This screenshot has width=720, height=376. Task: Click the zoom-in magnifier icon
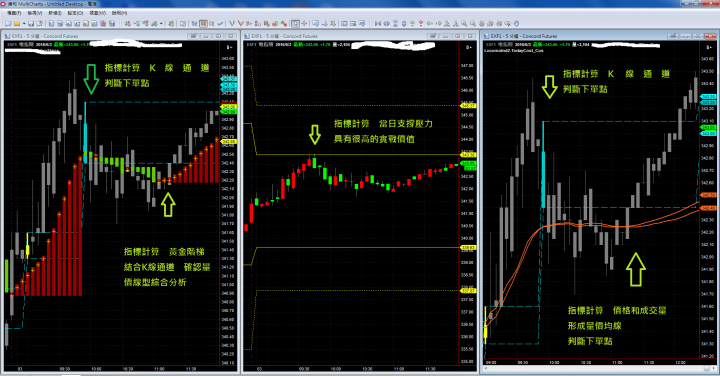pyautogui.click(x=465, y=23)
